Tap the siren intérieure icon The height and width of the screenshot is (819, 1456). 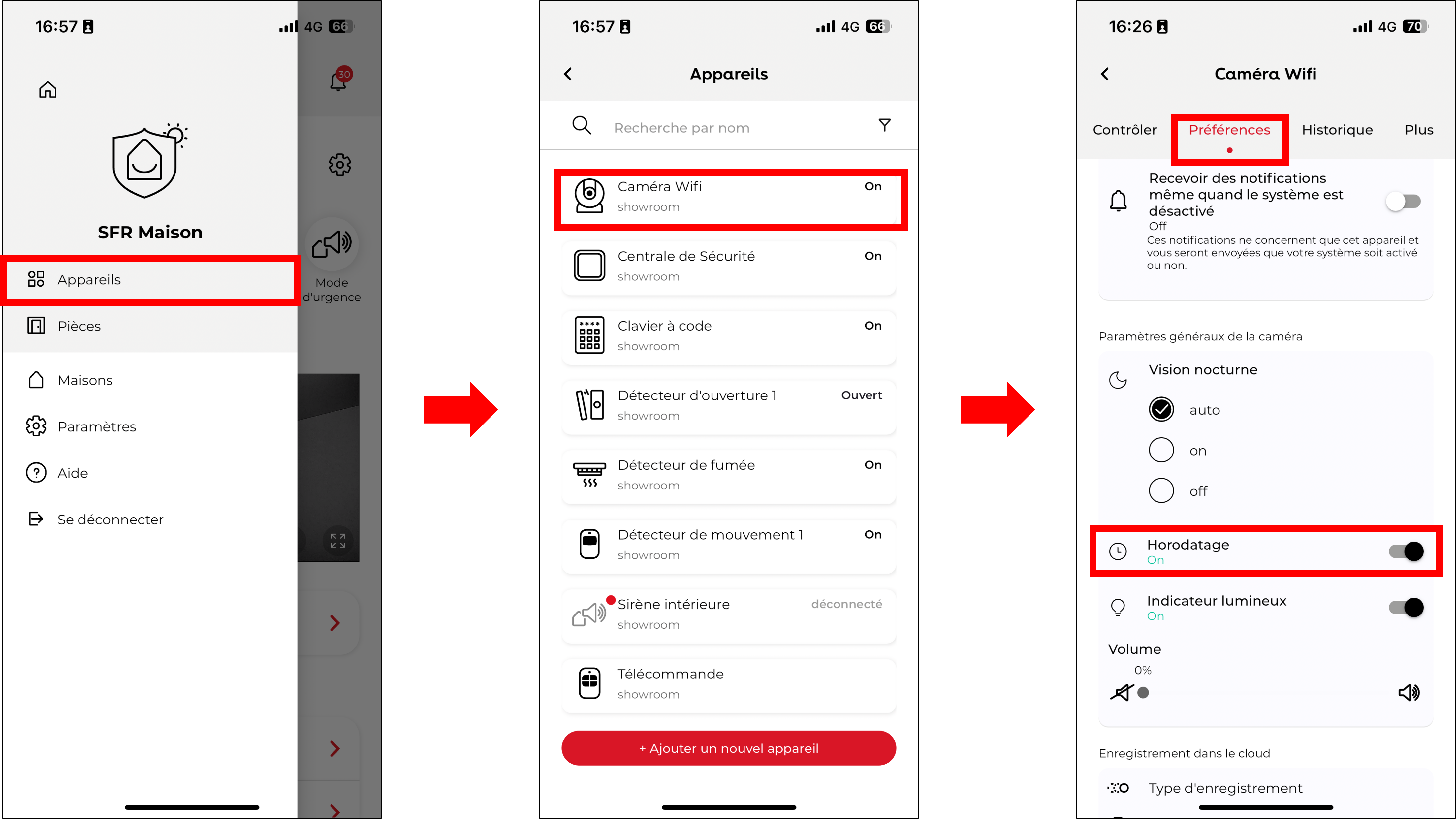(588, 613)
